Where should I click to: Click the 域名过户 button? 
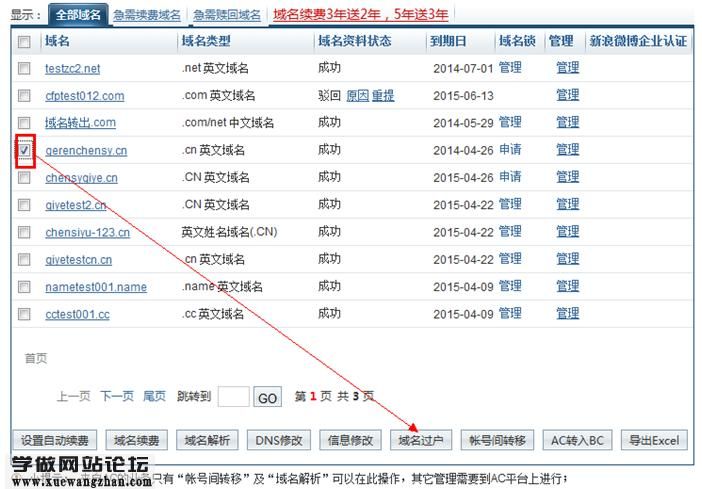coord(421,440)
